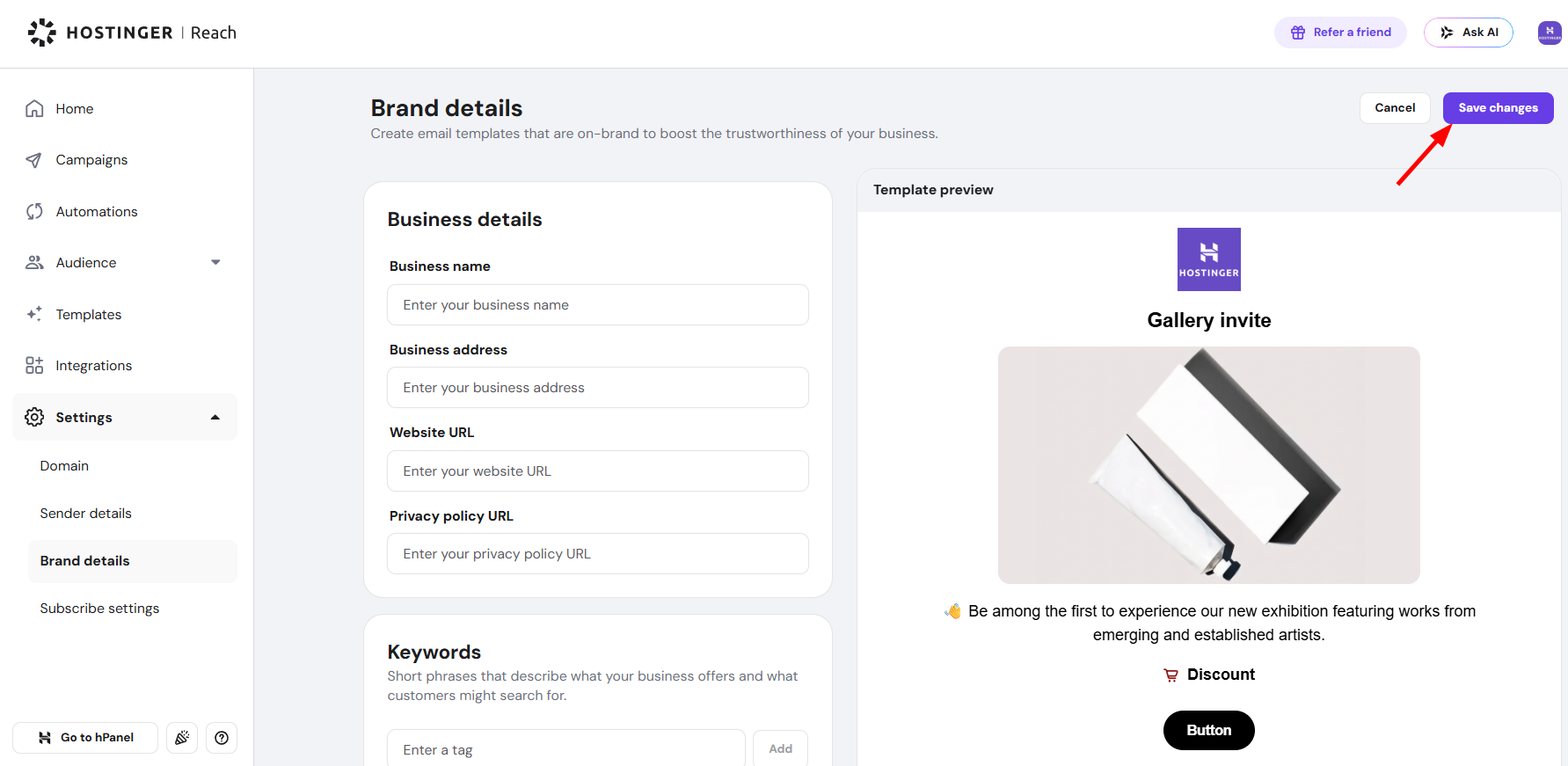1568x766 pixels.
Task: Click the party popper icon button
Action: [x=182, y=738]
